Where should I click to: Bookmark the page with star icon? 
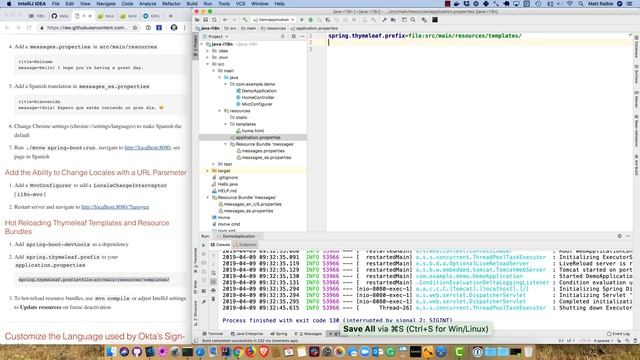click(x=135, y=28)
